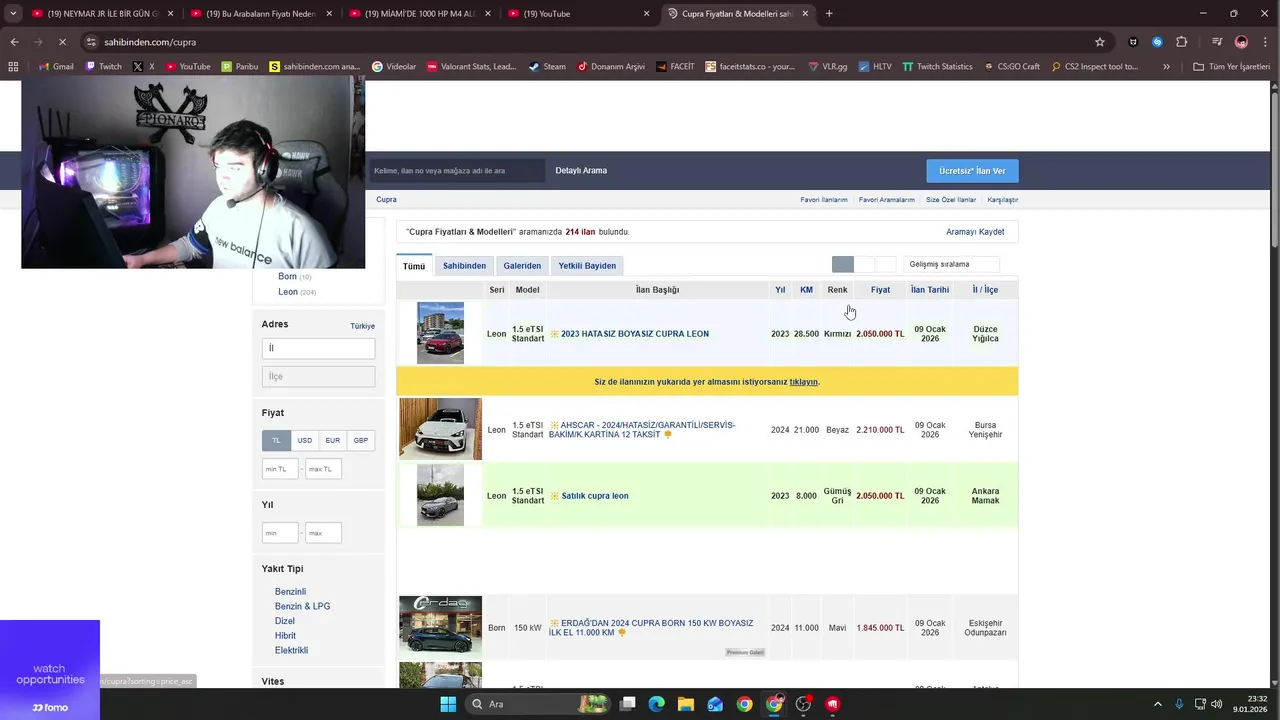This screenshot has width=1280, height=720.
Task: Select USD currency option
Action: pos(305,440)
